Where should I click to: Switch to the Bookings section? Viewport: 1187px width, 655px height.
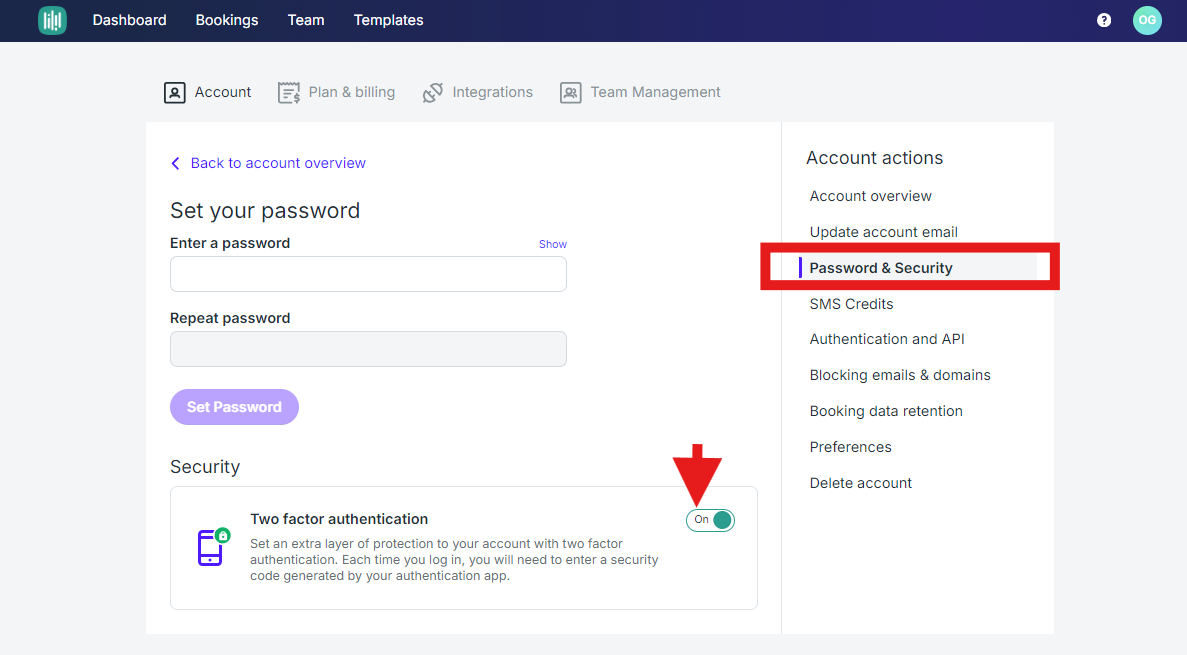[227, 20]
